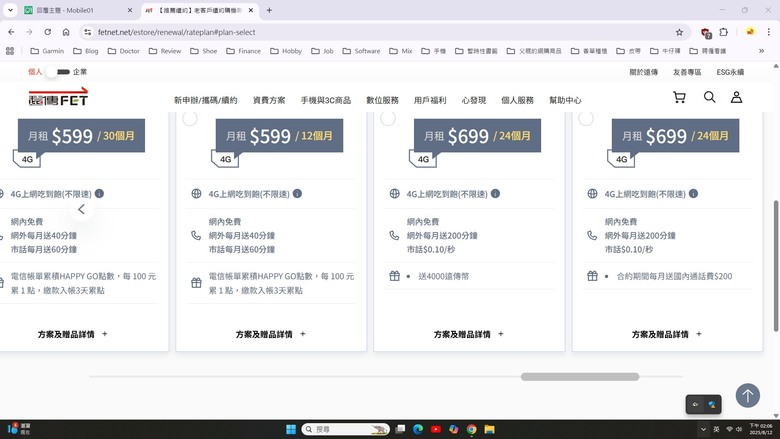Click the FET Far EasTone logo
The height and width of the screenshot is (439, 780).
[58, 96]
